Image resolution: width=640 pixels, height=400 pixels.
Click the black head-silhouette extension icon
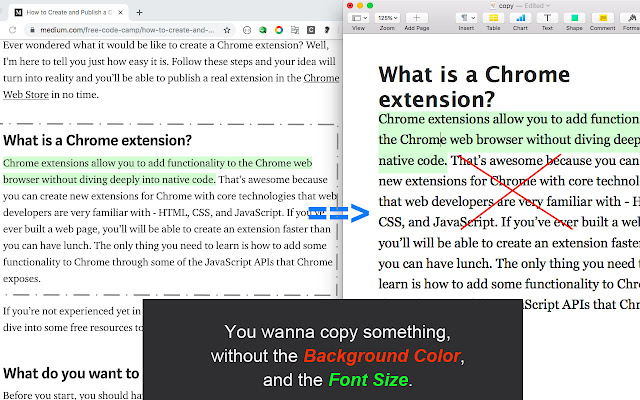tap(327, 30)
